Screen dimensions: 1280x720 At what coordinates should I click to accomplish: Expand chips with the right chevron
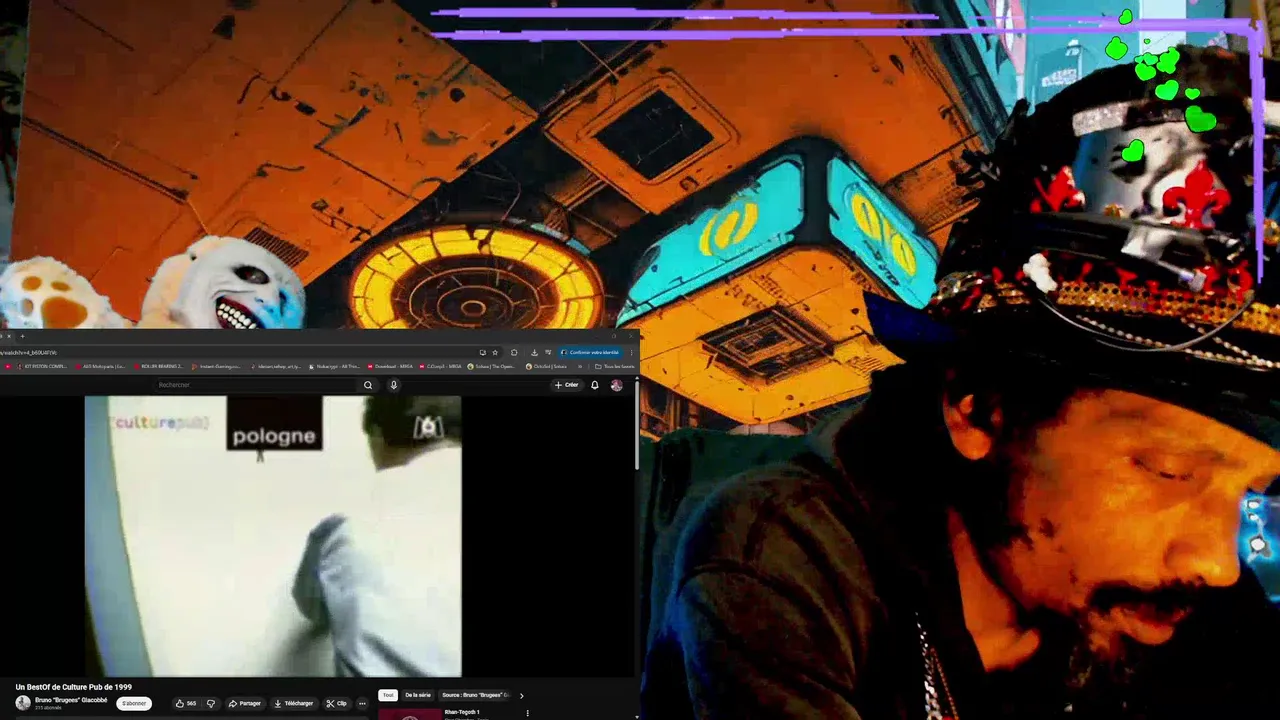click(521, 696)
